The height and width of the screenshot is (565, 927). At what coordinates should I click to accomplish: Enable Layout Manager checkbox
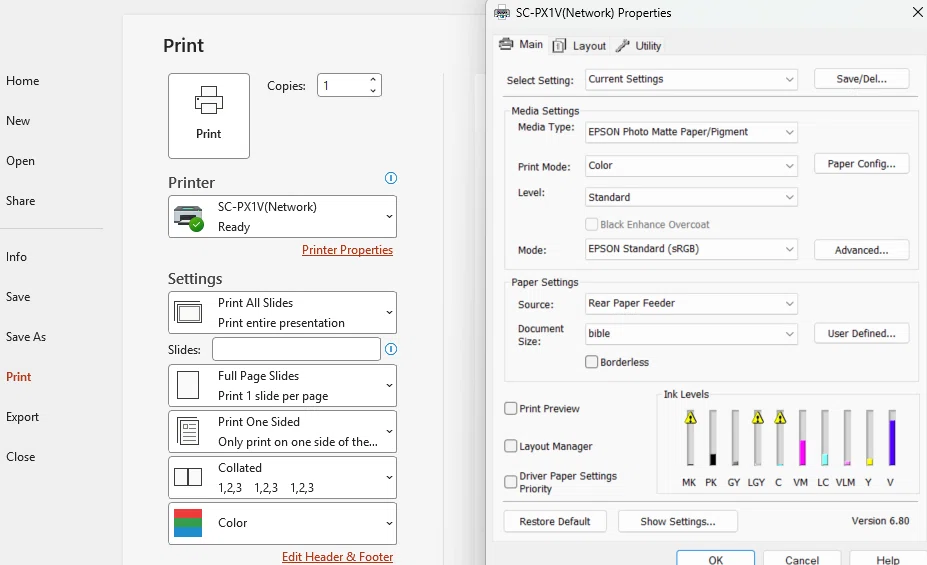click(x=511, y=446)
